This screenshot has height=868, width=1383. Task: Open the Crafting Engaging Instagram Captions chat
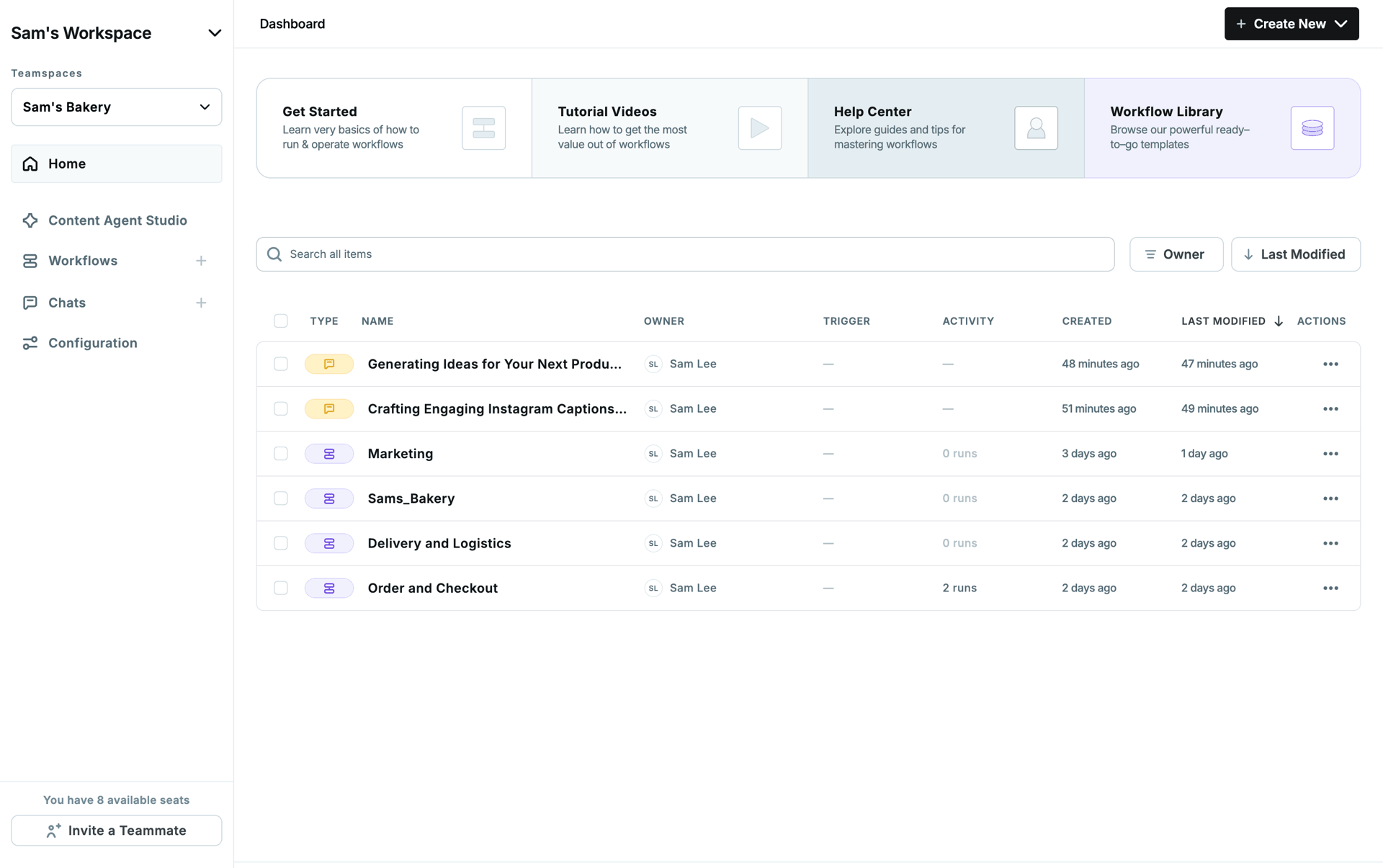[497, 408]
